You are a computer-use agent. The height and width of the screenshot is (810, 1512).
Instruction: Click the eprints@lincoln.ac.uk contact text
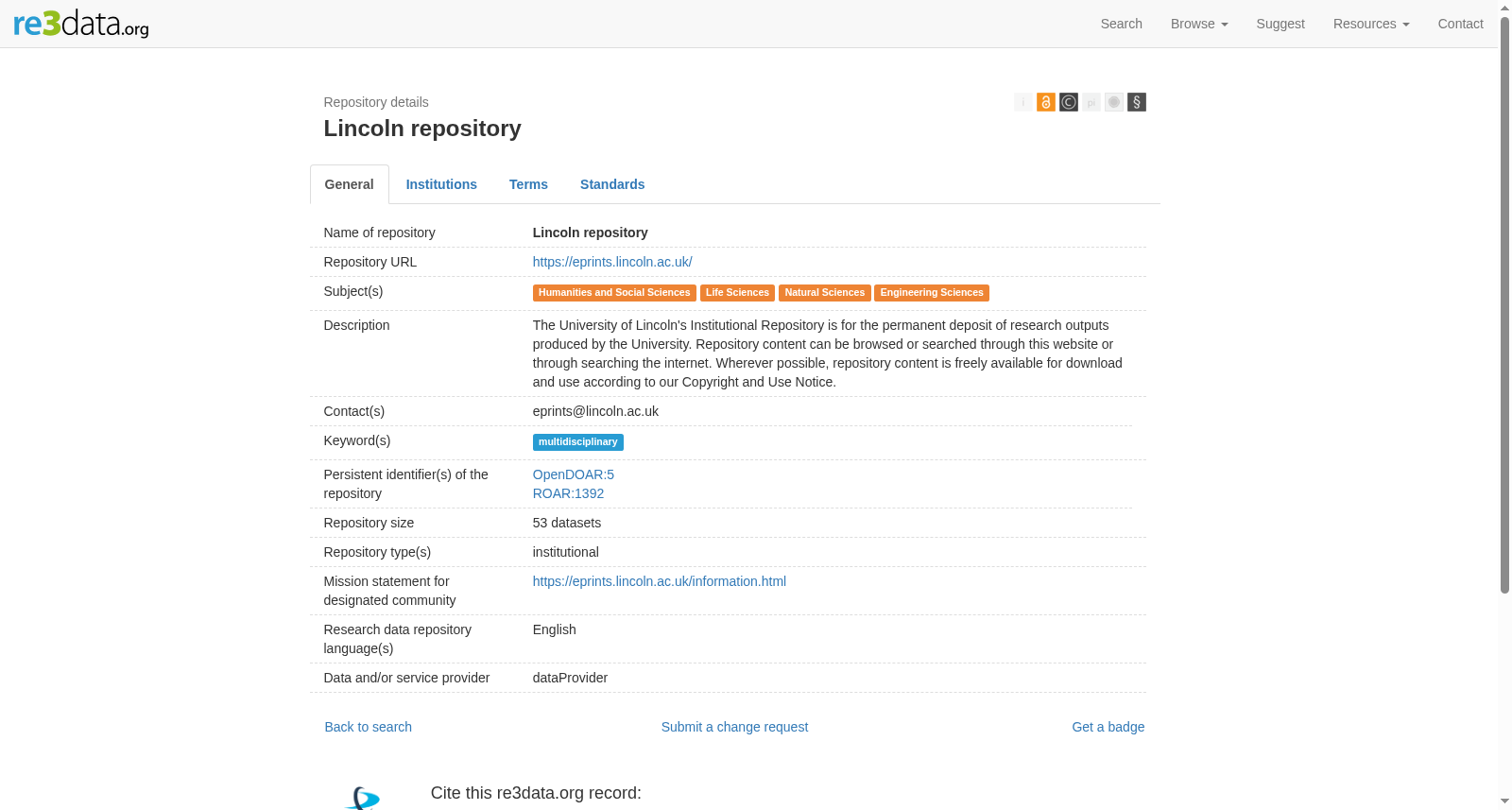[x=595, y=411]
